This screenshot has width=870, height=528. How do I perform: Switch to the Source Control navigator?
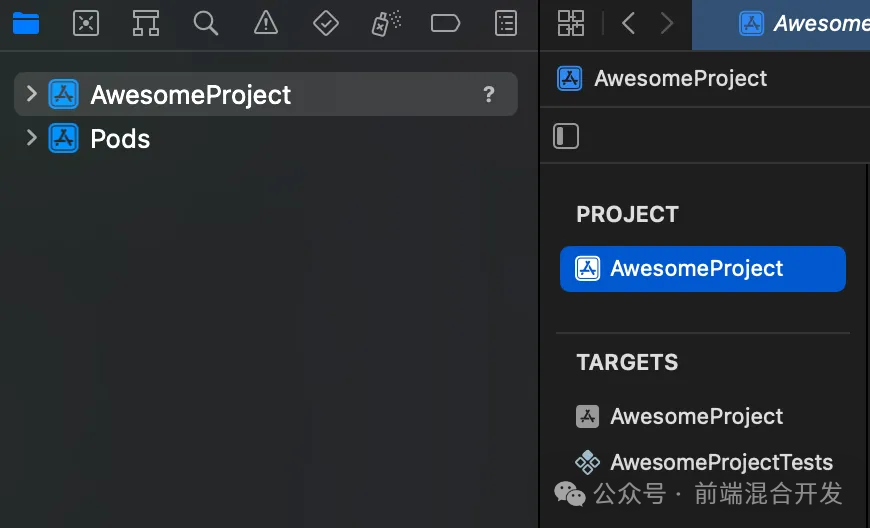[x=86, y=23]
